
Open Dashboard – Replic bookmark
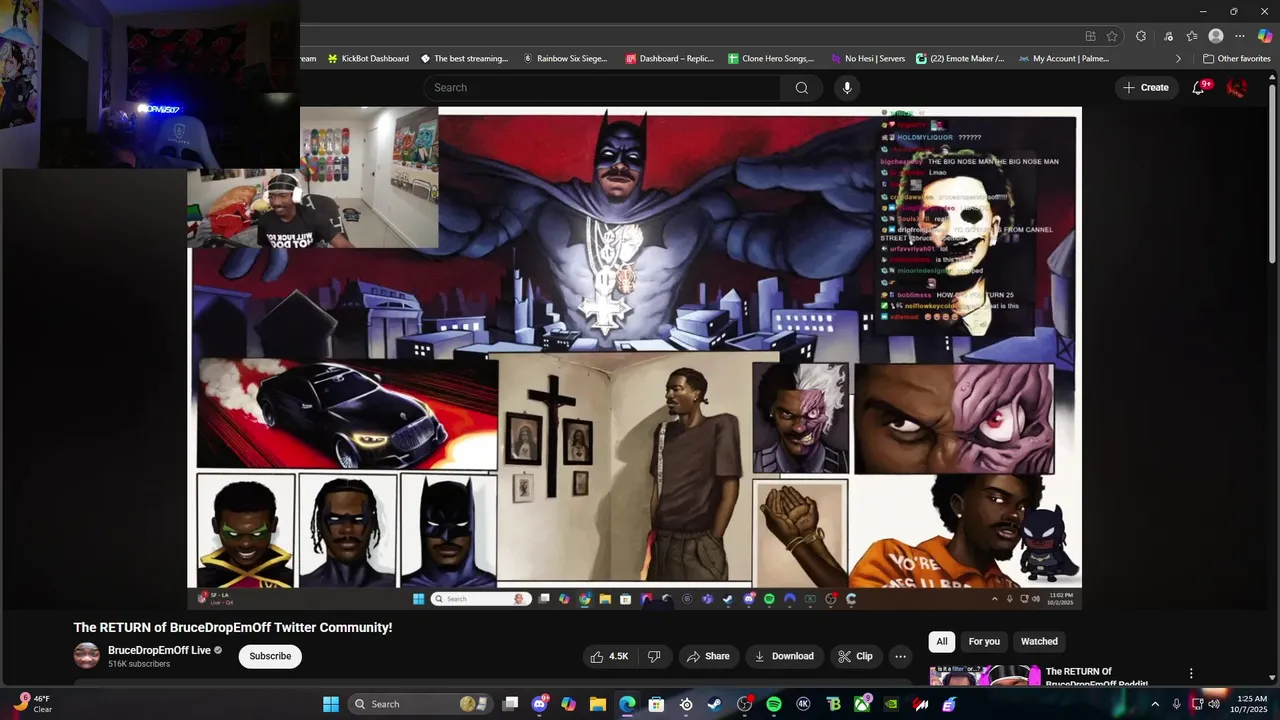coord(669,59)
